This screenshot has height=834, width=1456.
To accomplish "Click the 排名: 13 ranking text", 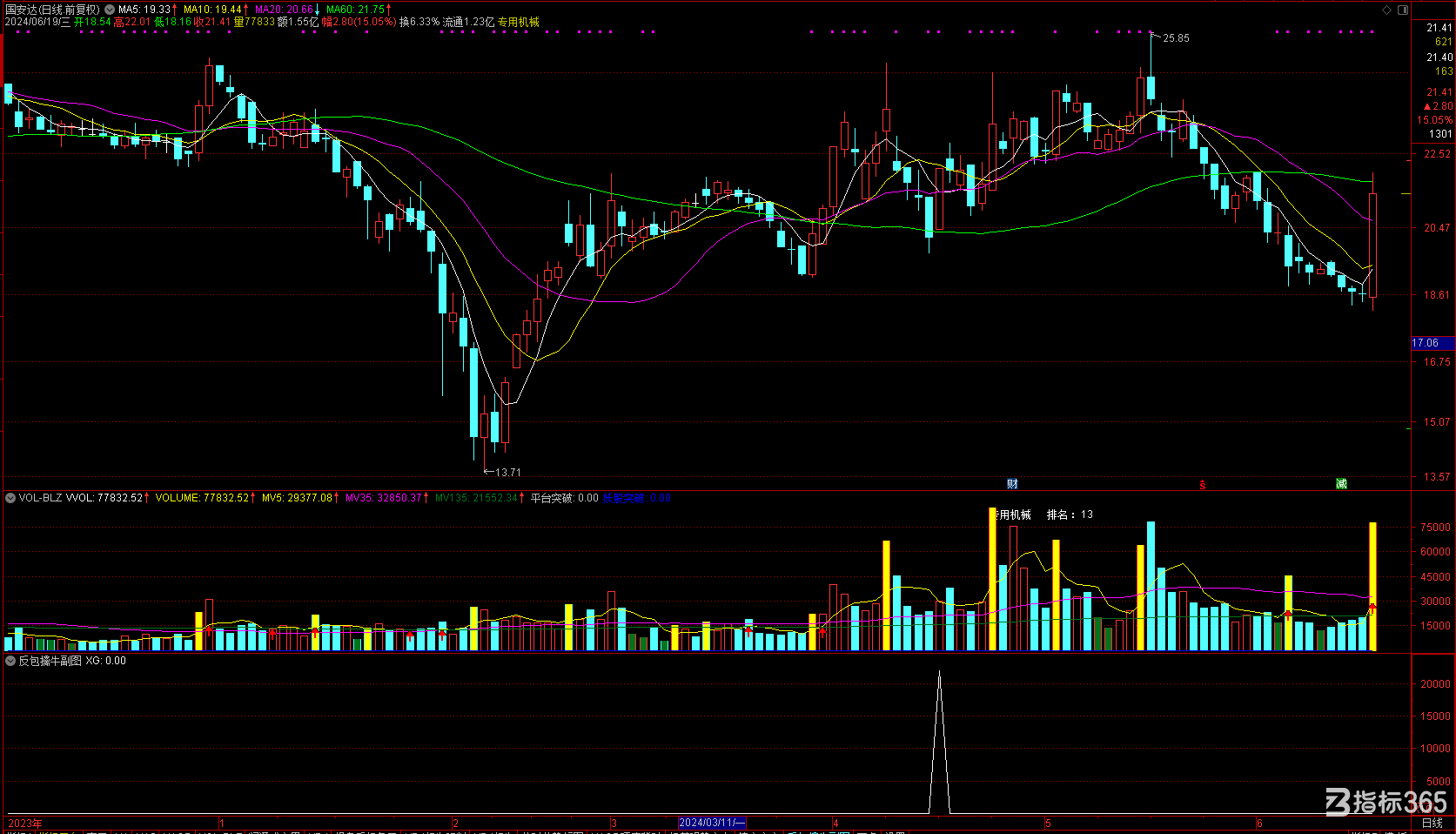I will (1070, 515).
